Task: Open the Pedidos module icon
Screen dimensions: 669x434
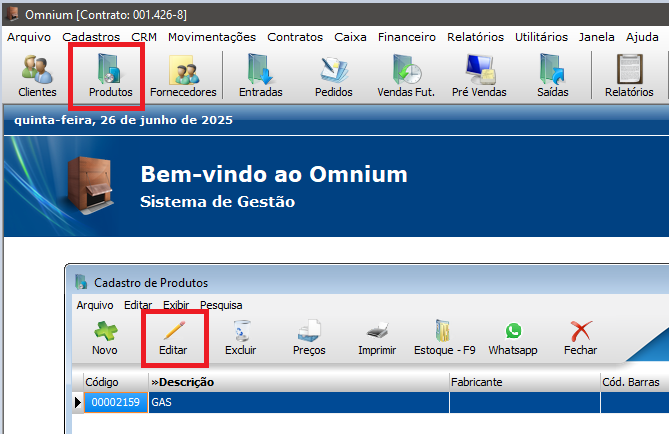Action: tap(333, 76)
